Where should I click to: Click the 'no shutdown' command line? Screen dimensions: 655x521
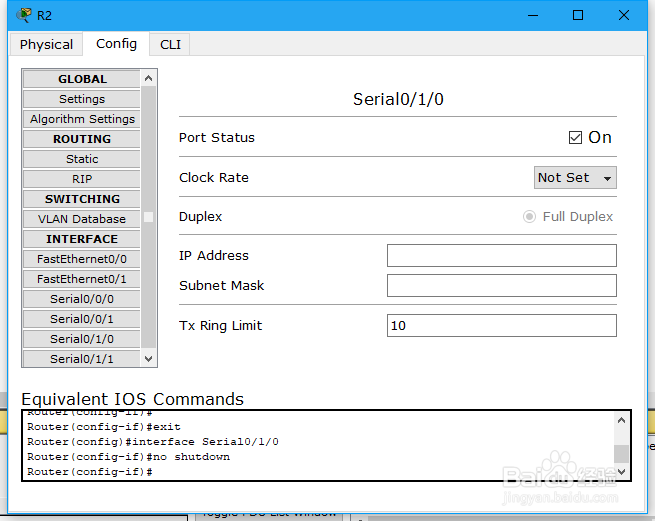tap(128, 457)
